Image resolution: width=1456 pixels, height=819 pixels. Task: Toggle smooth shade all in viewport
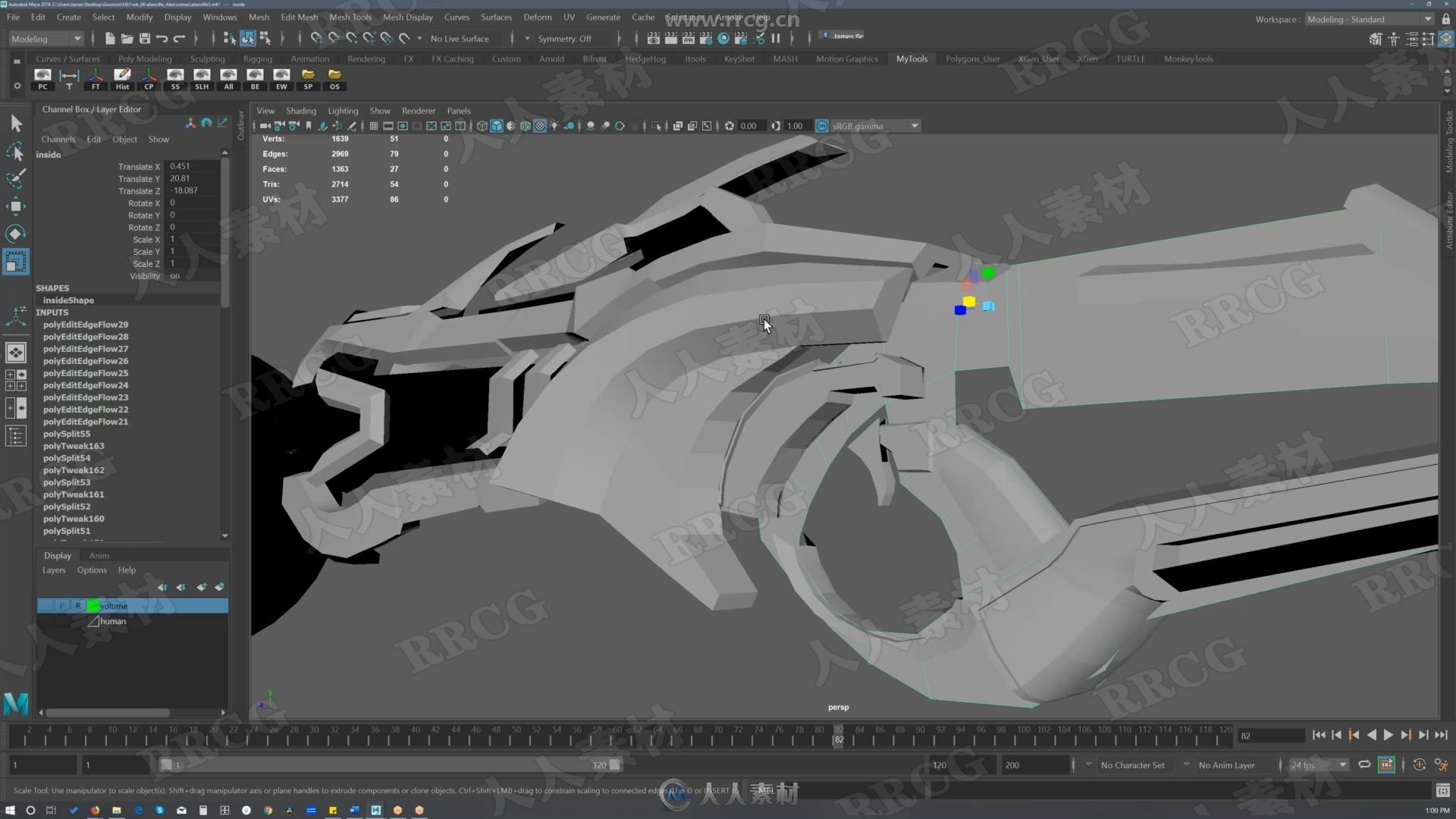[x=497, y=126]
